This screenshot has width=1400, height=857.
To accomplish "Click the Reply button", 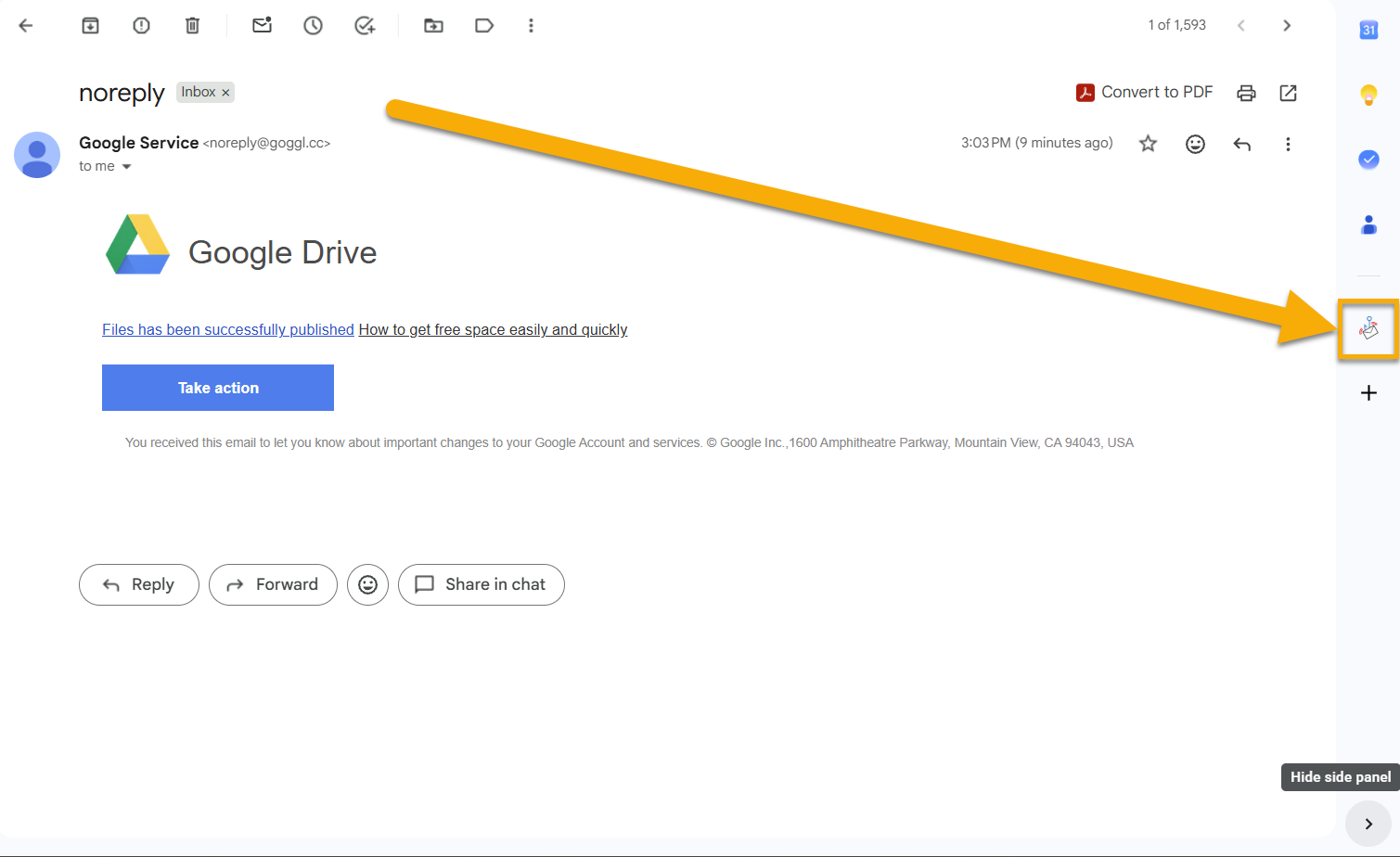I will click(x=139, y=584).
